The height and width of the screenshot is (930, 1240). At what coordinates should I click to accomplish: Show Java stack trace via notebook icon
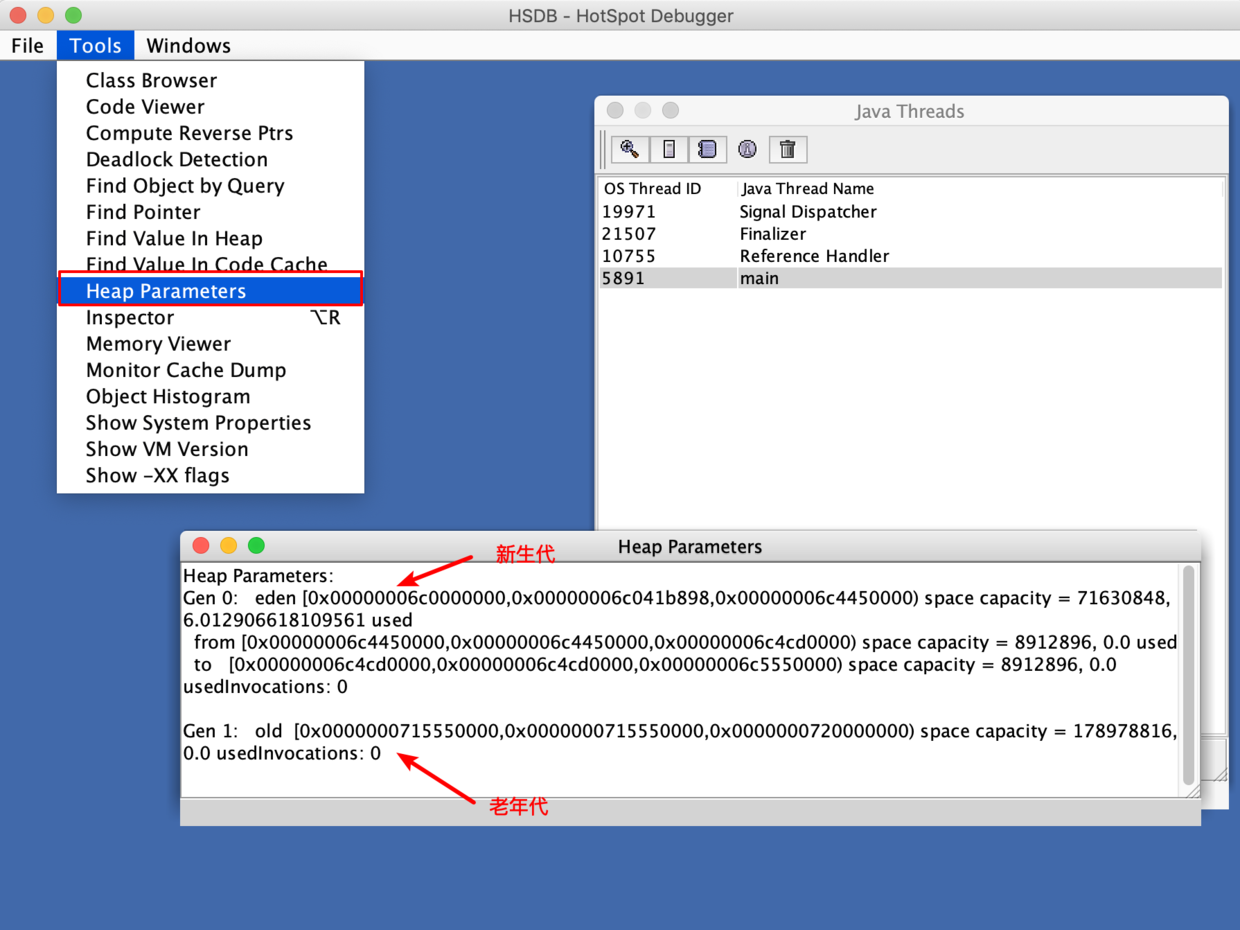(707, 149)
